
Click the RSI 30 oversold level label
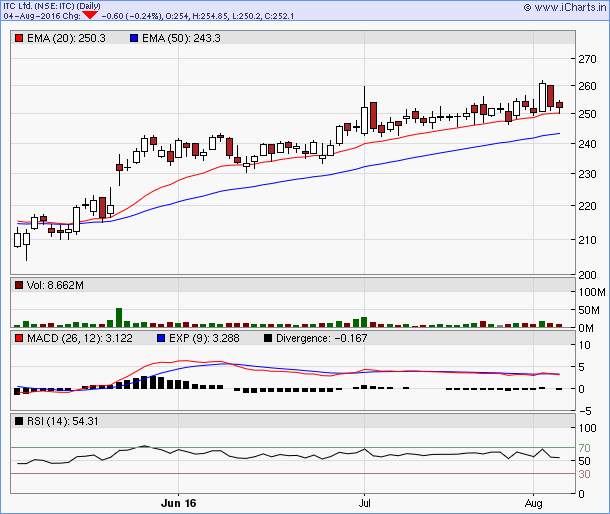(584, 474)
